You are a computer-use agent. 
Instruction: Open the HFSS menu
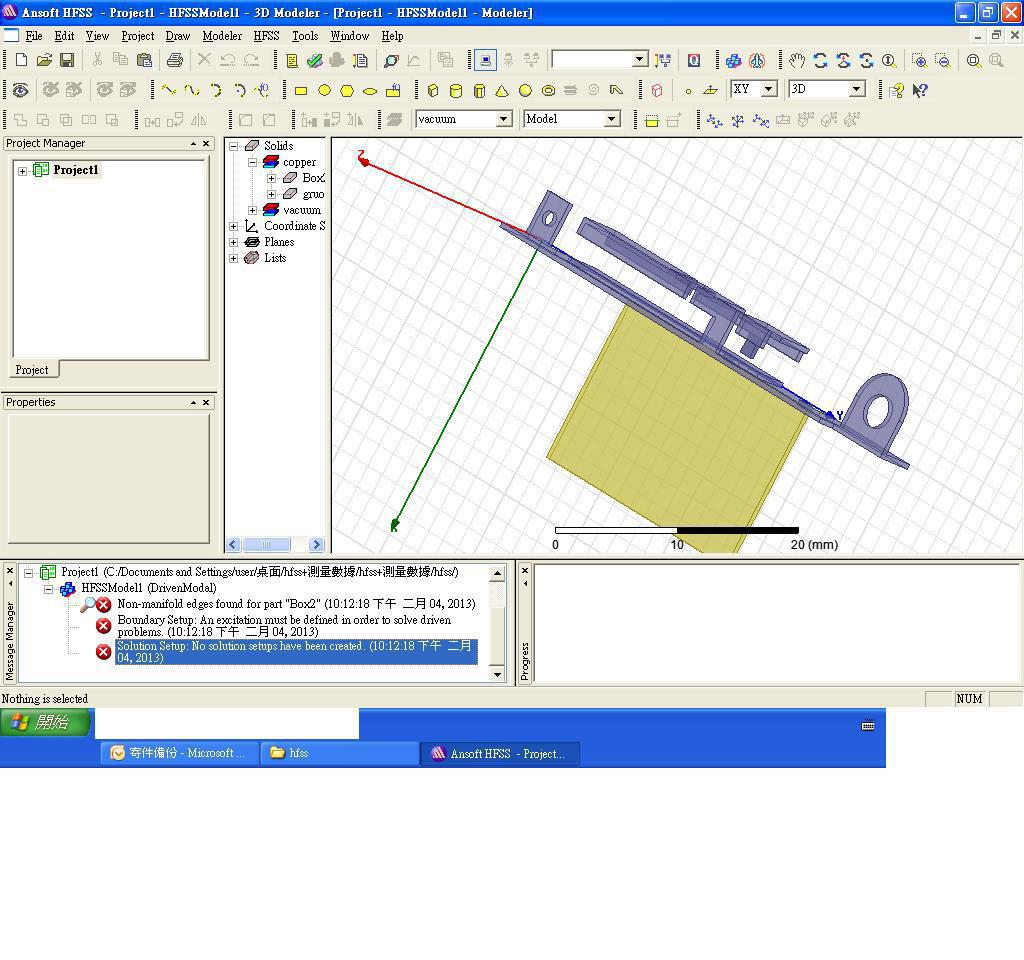266,36
